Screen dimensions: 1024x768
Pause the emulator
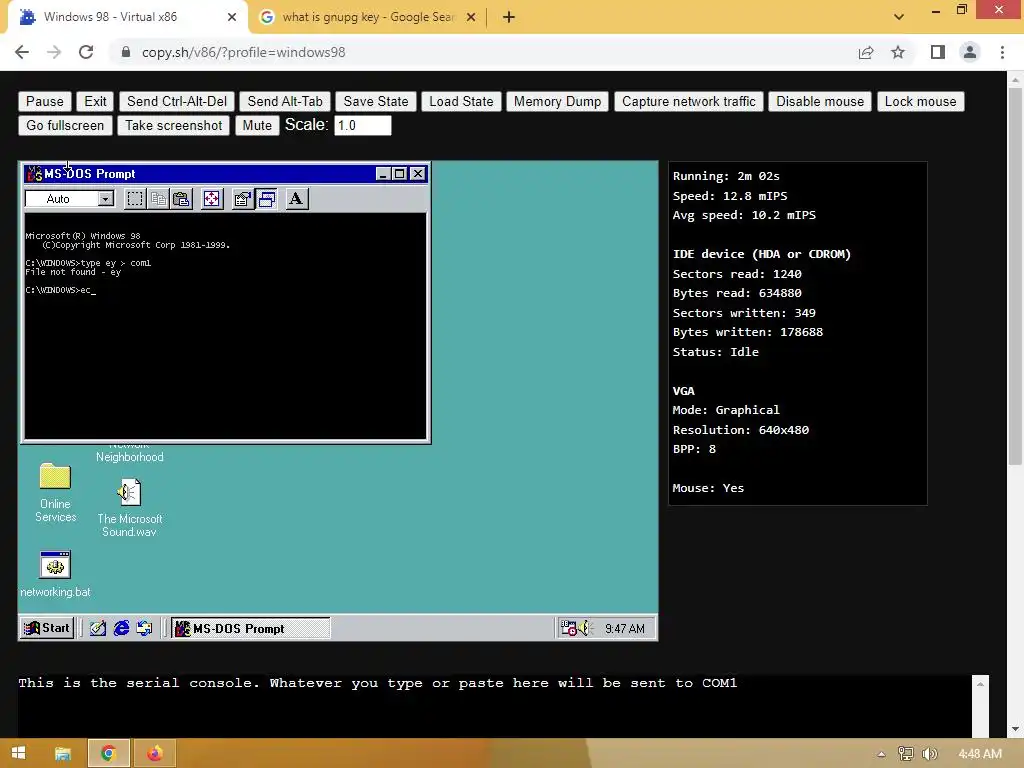coord(44,101)
